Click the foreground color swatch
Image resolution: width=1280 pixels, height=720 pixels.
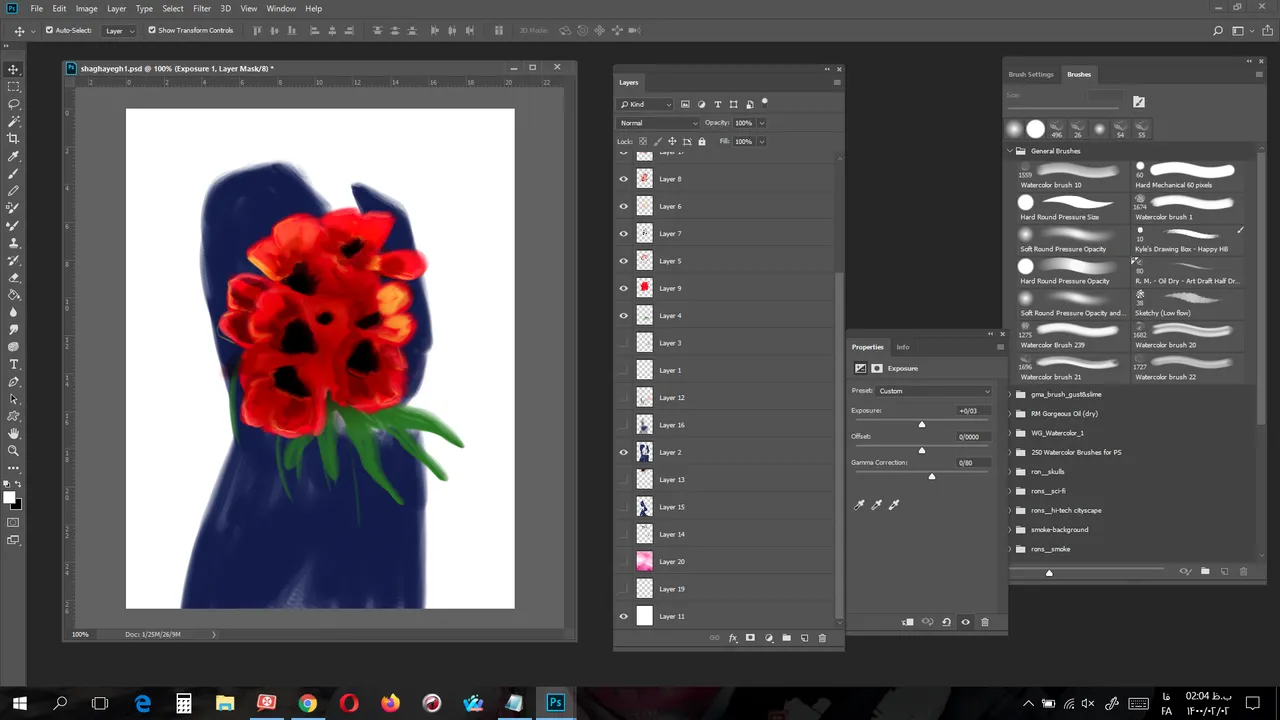coord(9,497)
